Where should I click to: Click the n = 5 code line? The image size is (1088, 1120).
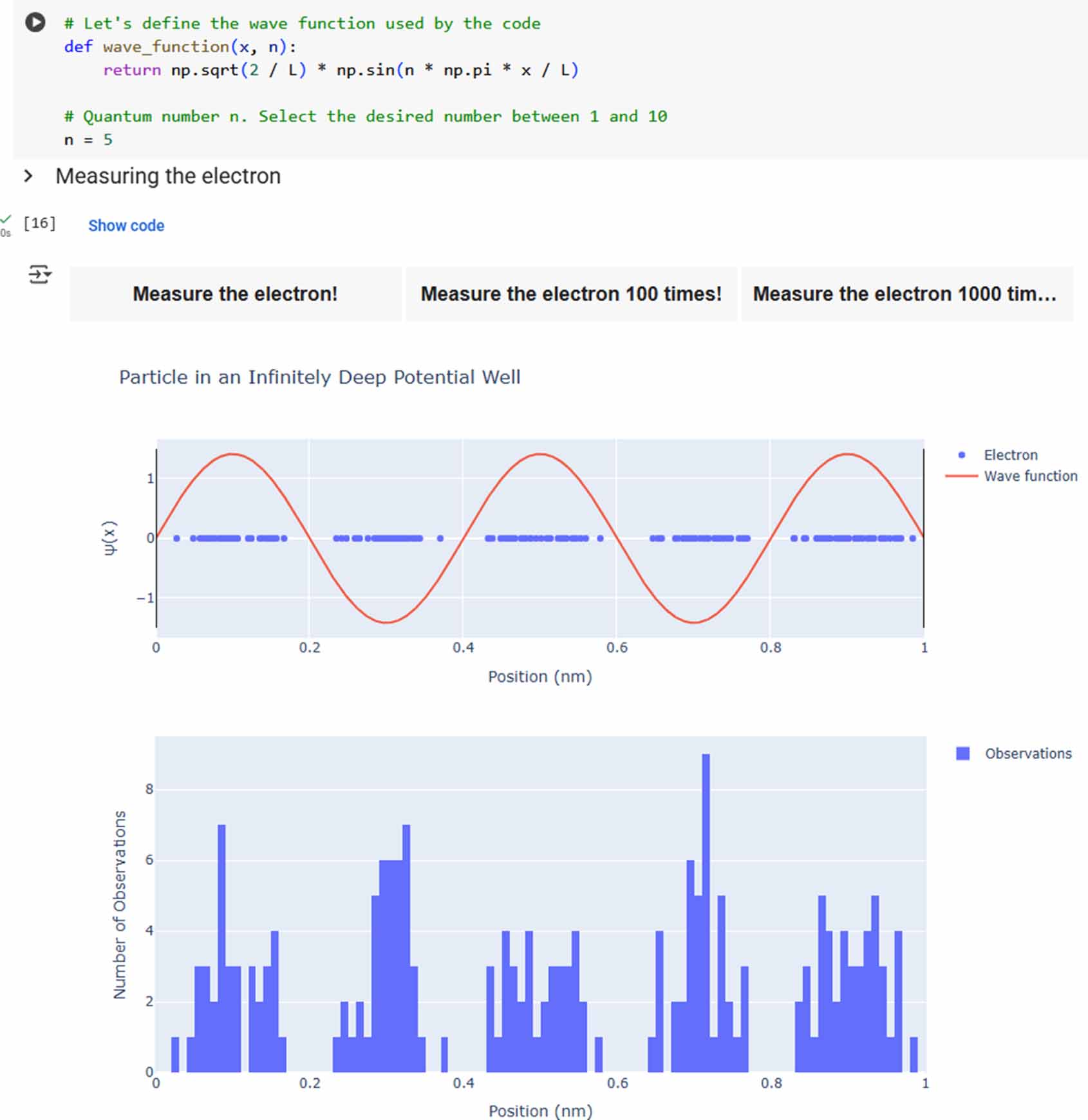click(88, 140)
